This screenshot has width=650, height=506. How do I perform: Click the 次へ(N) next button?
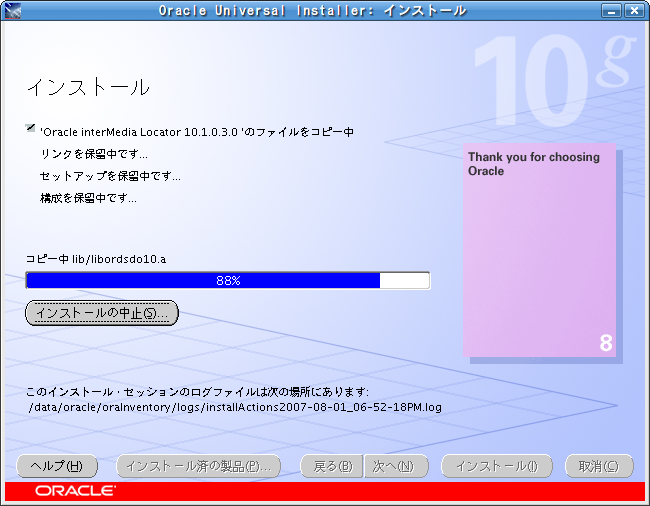pos(396,466)
